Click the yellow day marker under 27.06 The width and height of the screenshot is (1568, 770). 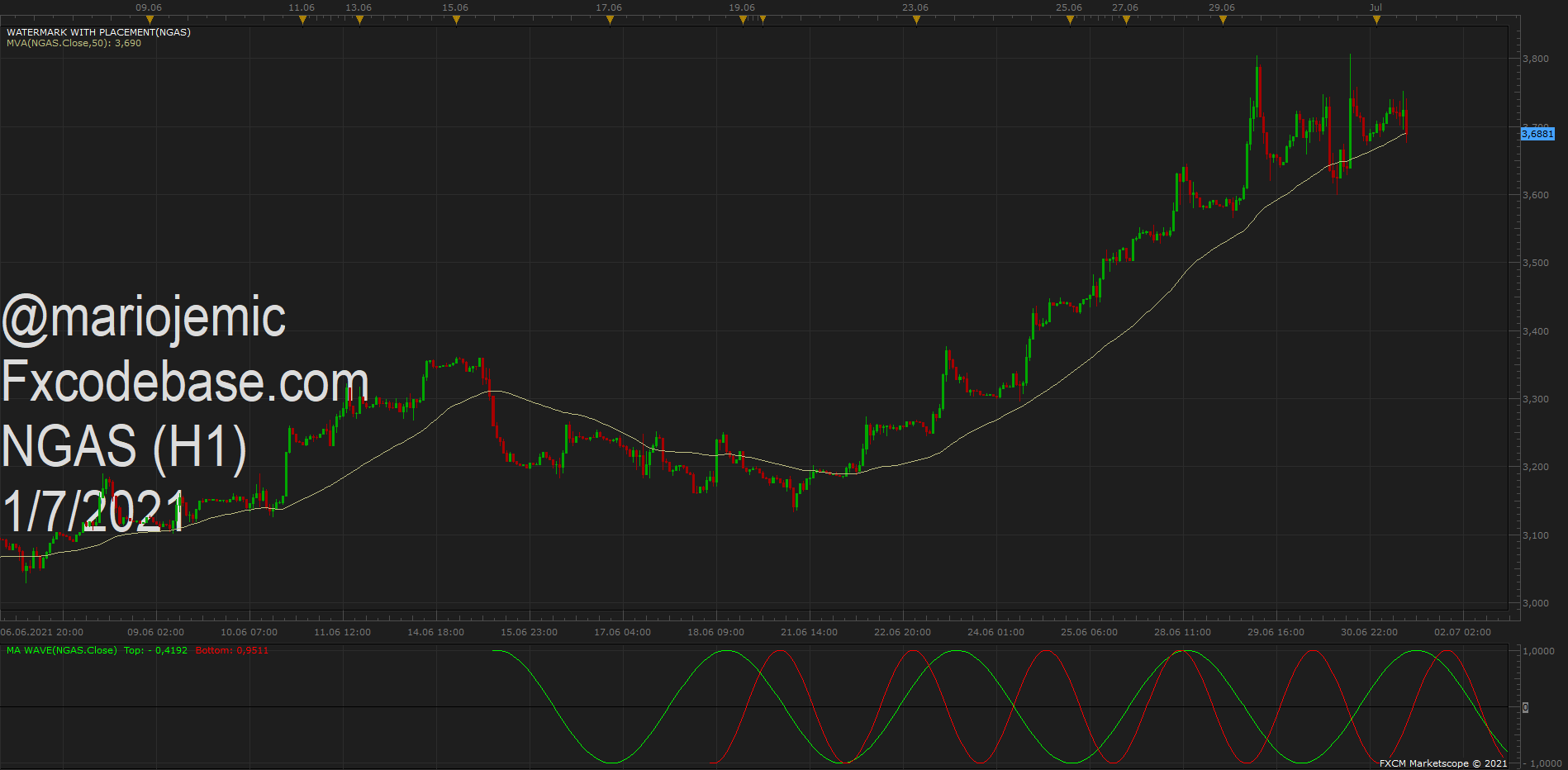[1126, 20]
